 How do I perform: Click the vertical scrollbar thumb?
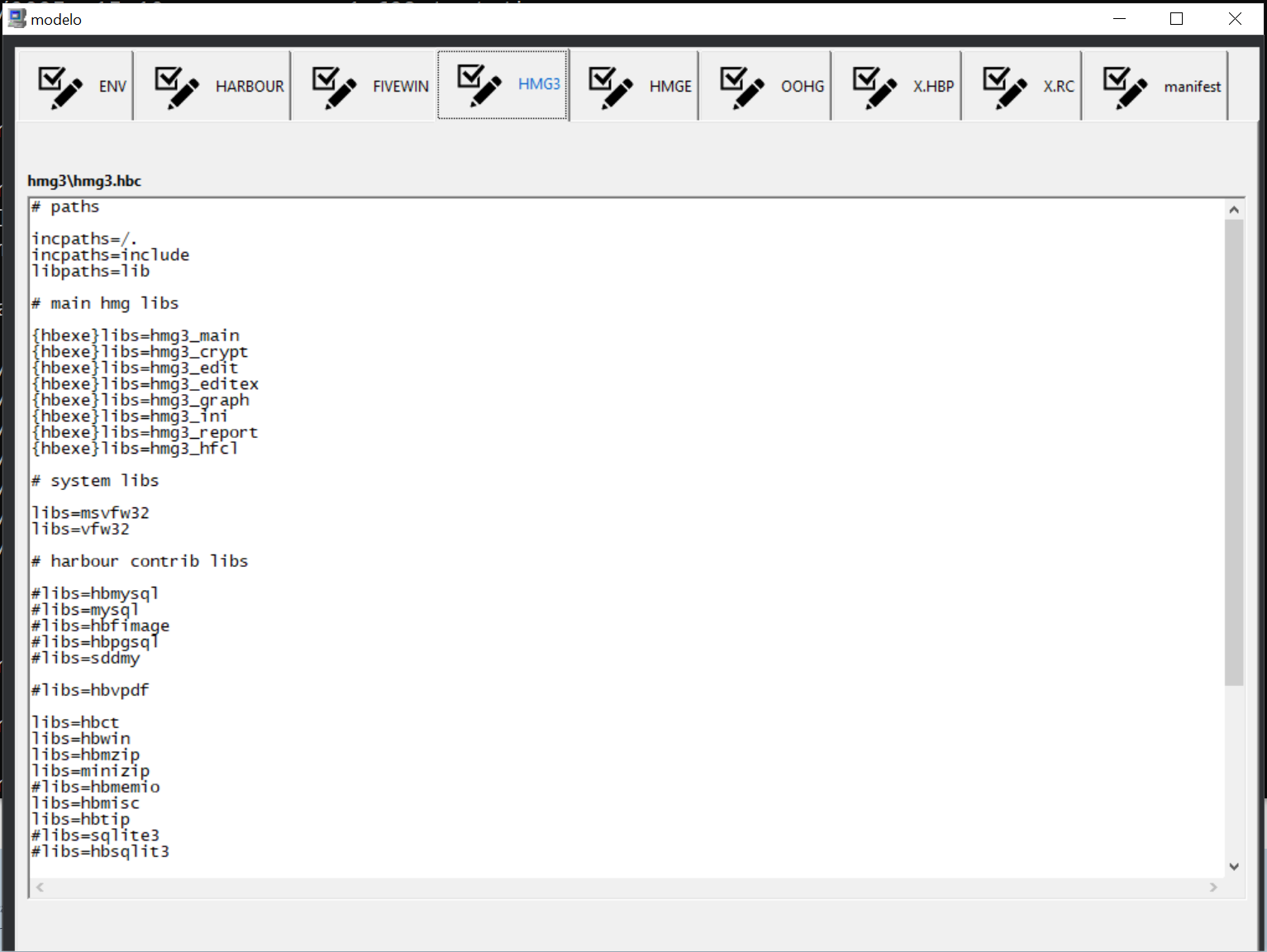pos(1234,453)
